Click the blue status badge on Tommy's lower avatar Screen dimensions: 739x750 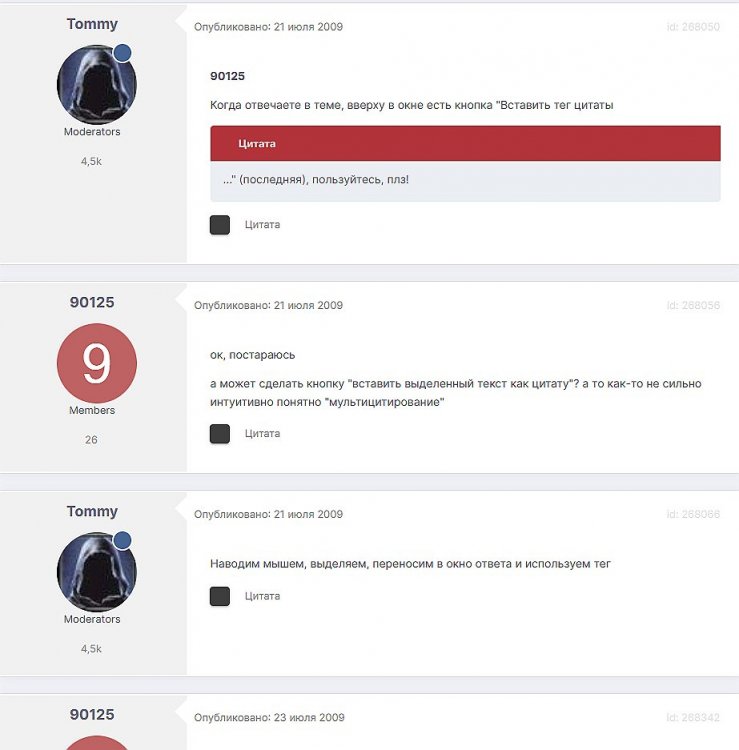coord(123,540)
